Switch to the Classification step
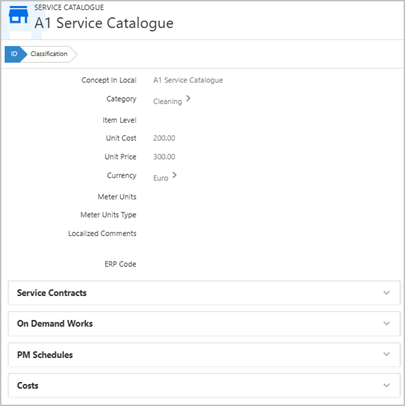405x406 pixels. pyautogui.click(x=49, y=54)
